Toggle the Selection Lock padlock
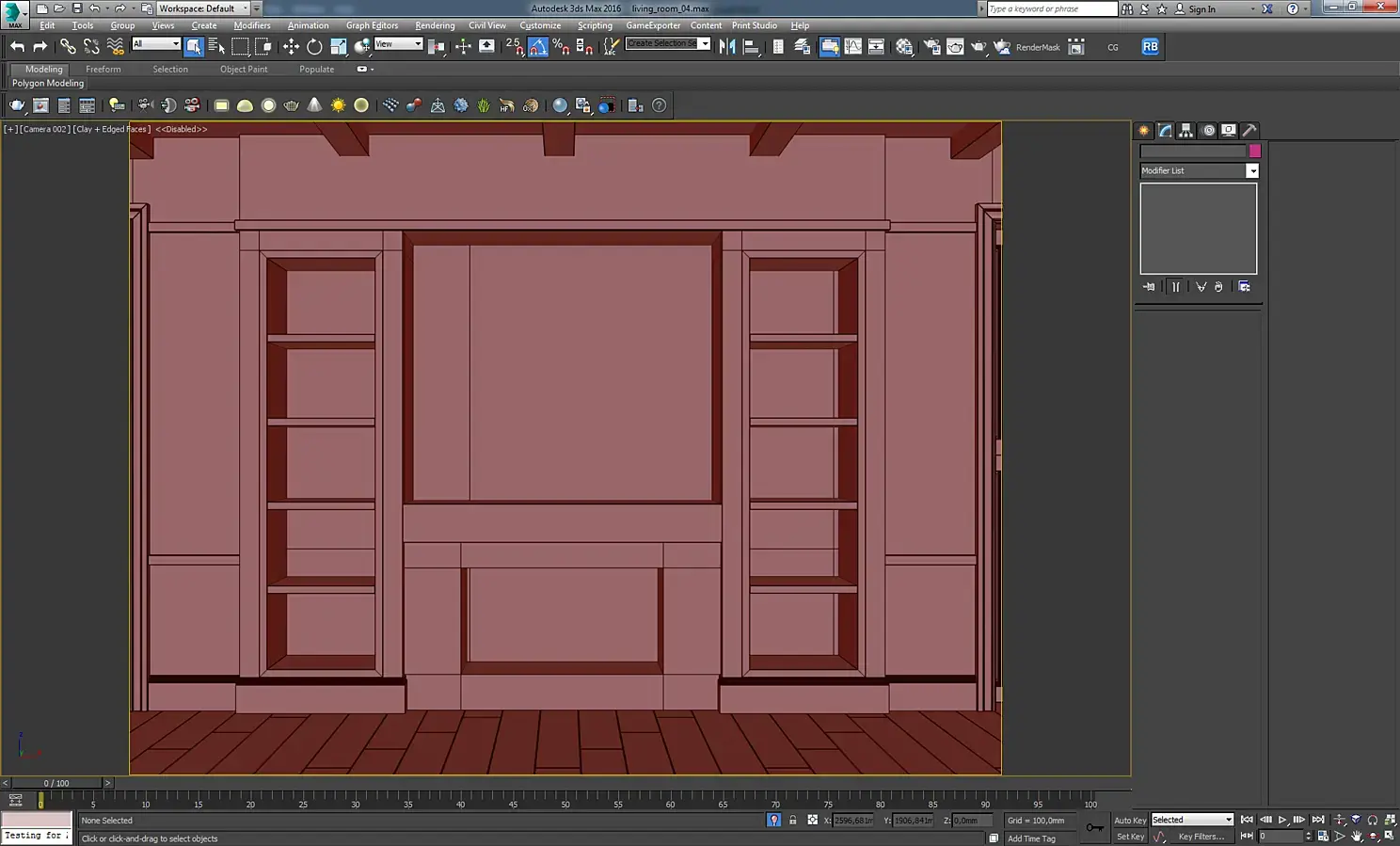Screen dimensions: 1400x846 [792, 820]
